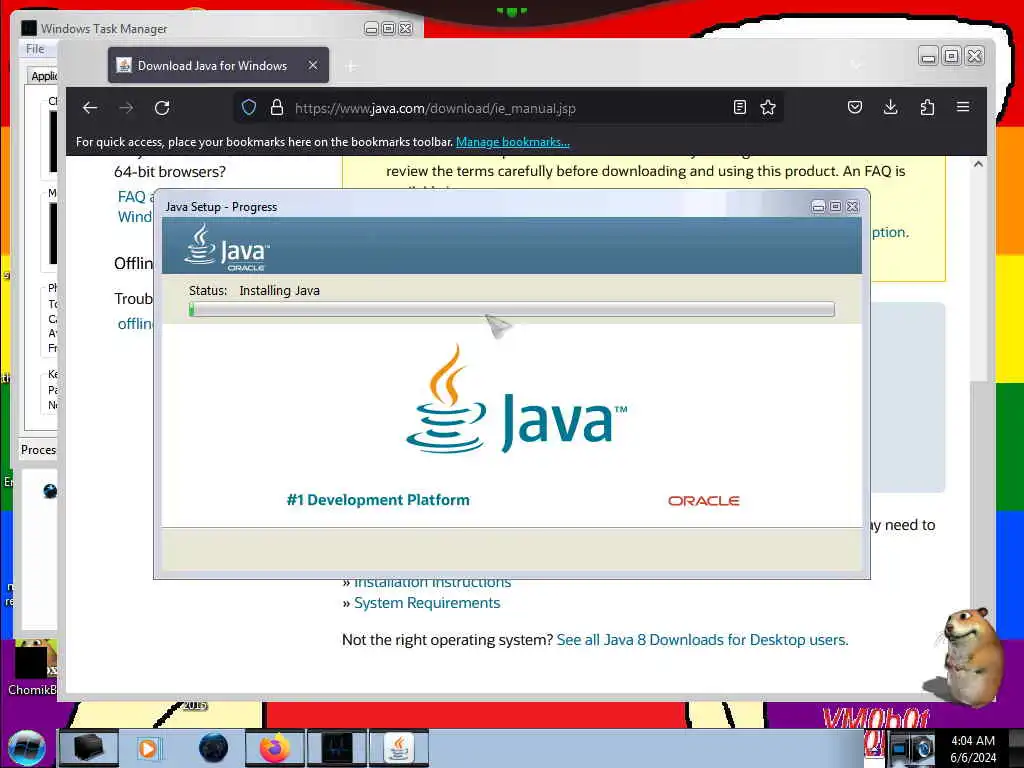Open the ChomikB desktop icon
This screenshot has width=1024, height=768.
point(31,667)
